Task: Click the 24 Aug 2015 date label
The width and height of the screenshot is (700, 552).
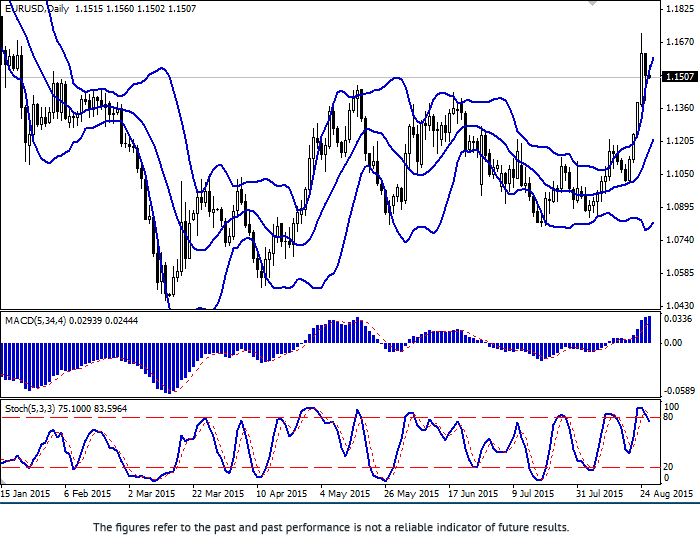Action: click(665, 494)
